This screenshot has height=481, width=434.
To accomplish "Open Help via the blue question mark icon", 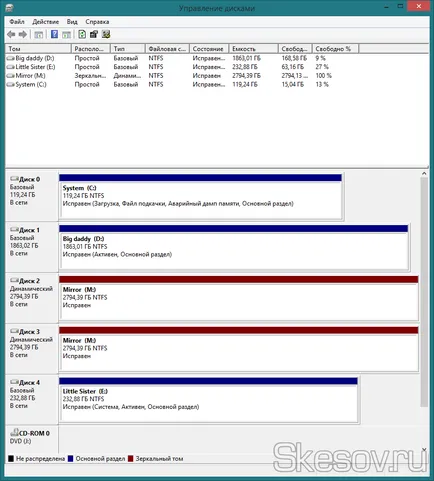I will pyautogui.click(x=54, y=34).
